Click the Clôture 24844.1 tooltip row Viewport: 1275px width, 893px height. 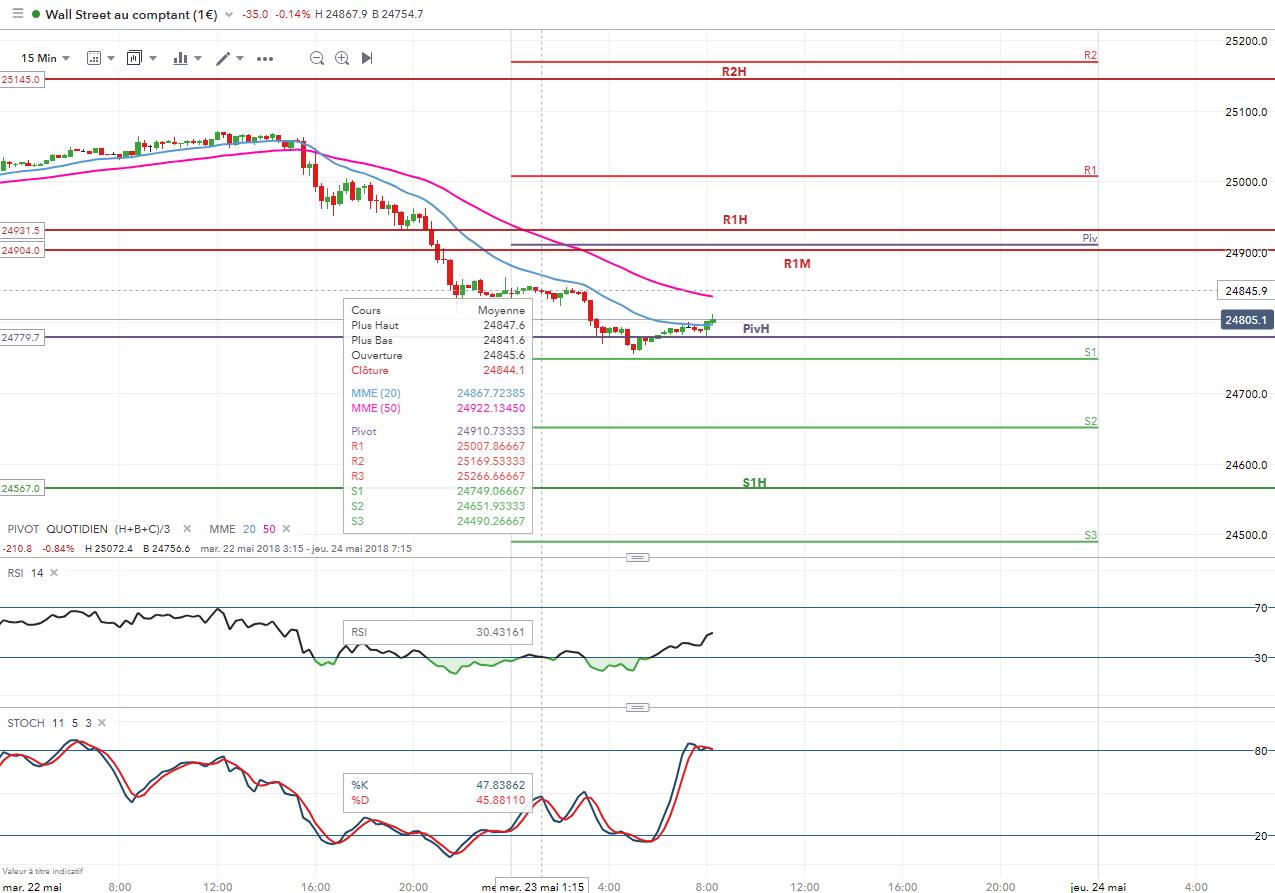click(438, 370)
